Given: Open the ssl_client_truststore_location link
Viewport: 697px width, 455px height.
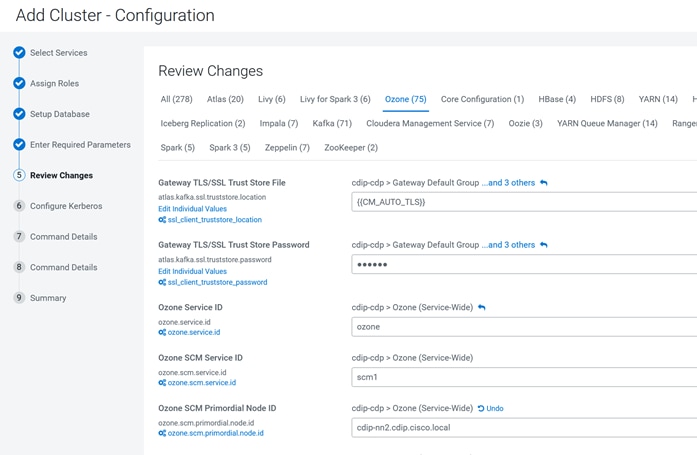Looking at the screenshot, I should [x=215, y=220].
